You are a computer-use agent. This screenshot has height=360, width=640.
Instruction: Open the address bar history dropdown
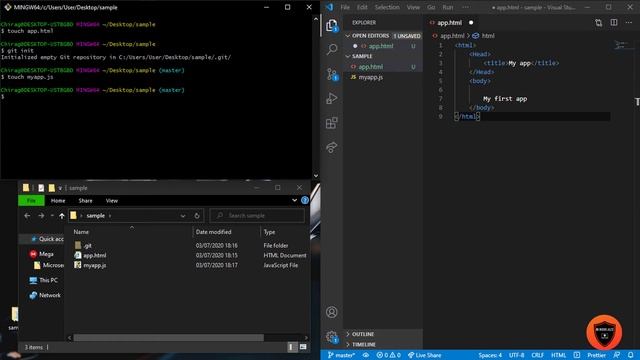coord(183,216)
